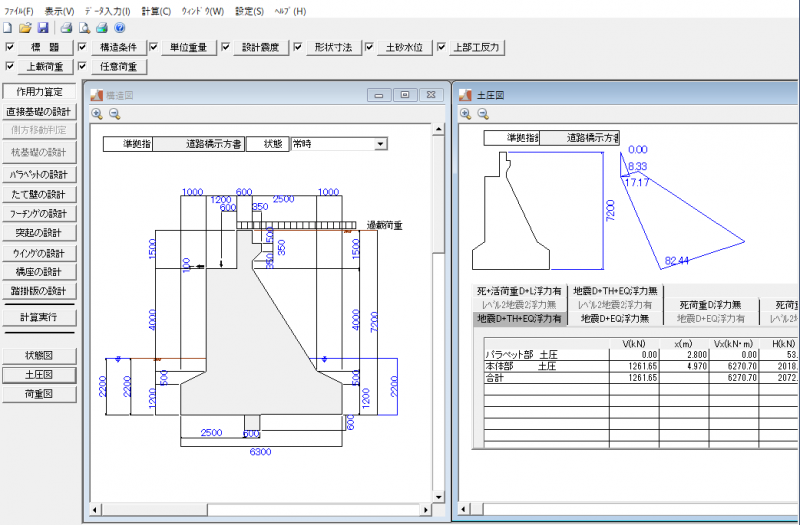Save with the floppy disk icon
Viewport: 800px width, 525px height.
pyautogui.click(x=43, y=28)
